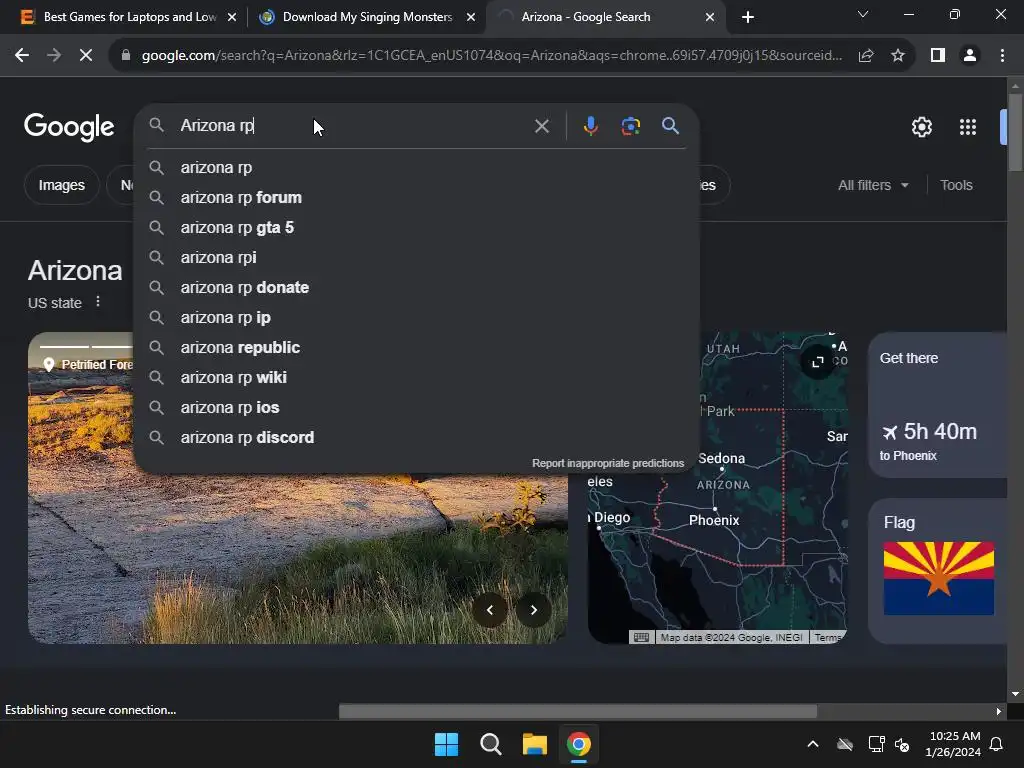
Task: Open the Chrome side panel
Action: pos(938,56)
